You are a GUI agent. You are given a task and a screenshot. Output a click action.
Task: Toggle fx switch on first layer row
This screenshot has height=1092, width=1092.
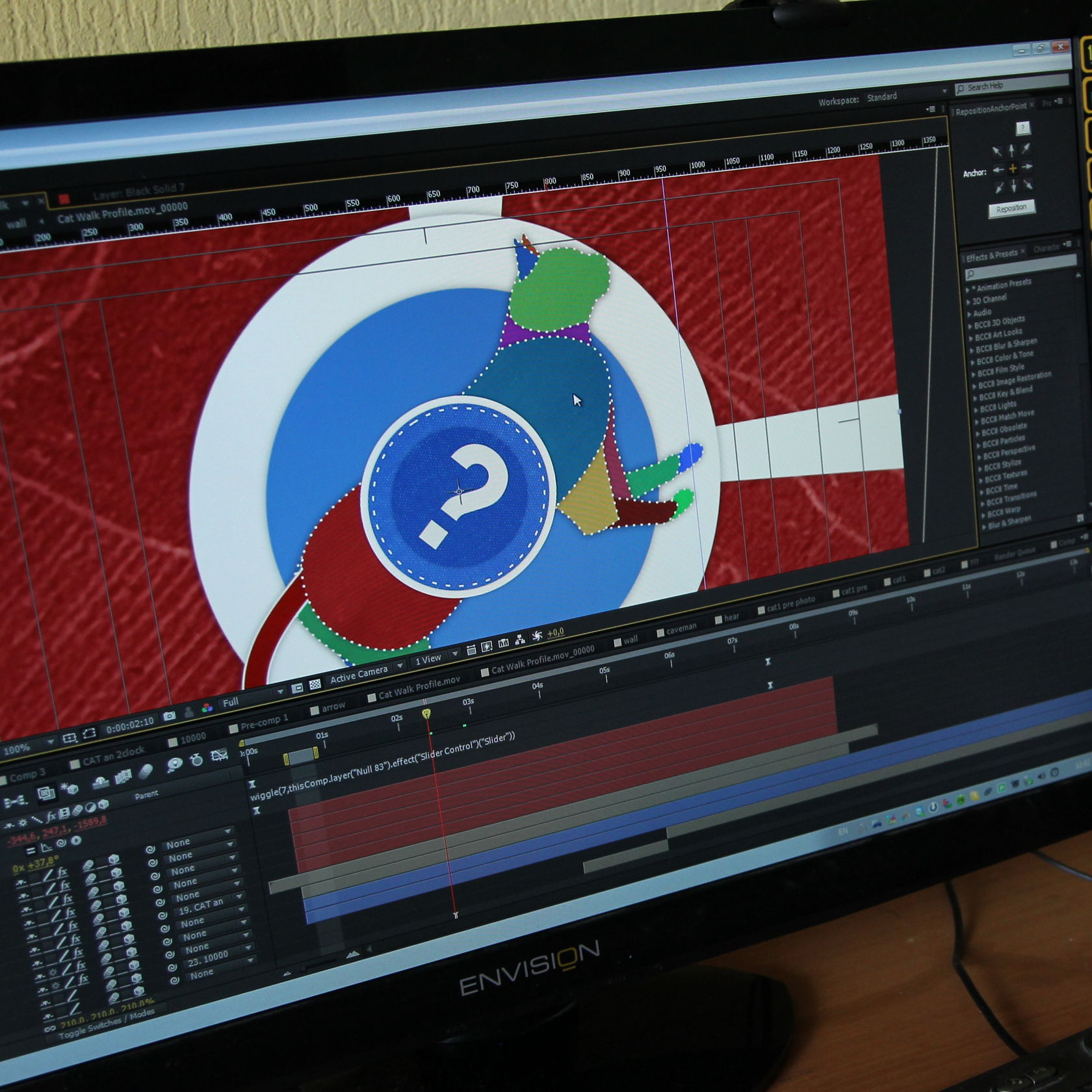[x=63, y=871]
